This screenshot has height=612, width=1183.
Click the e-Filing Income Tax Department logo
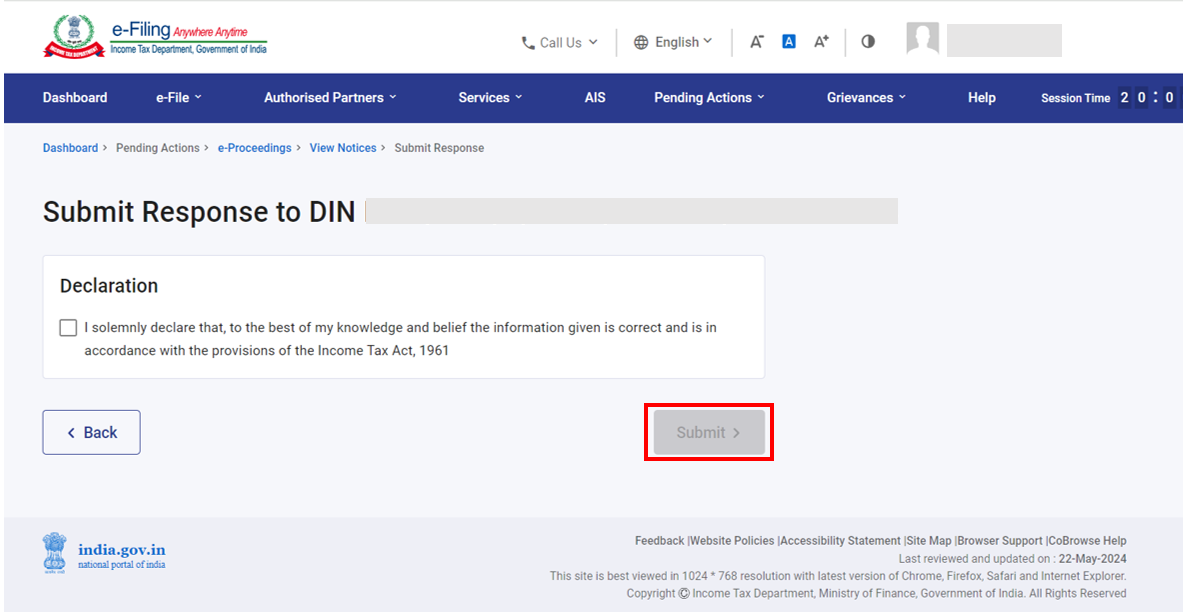pyautogui.click(x=155, y=38)
